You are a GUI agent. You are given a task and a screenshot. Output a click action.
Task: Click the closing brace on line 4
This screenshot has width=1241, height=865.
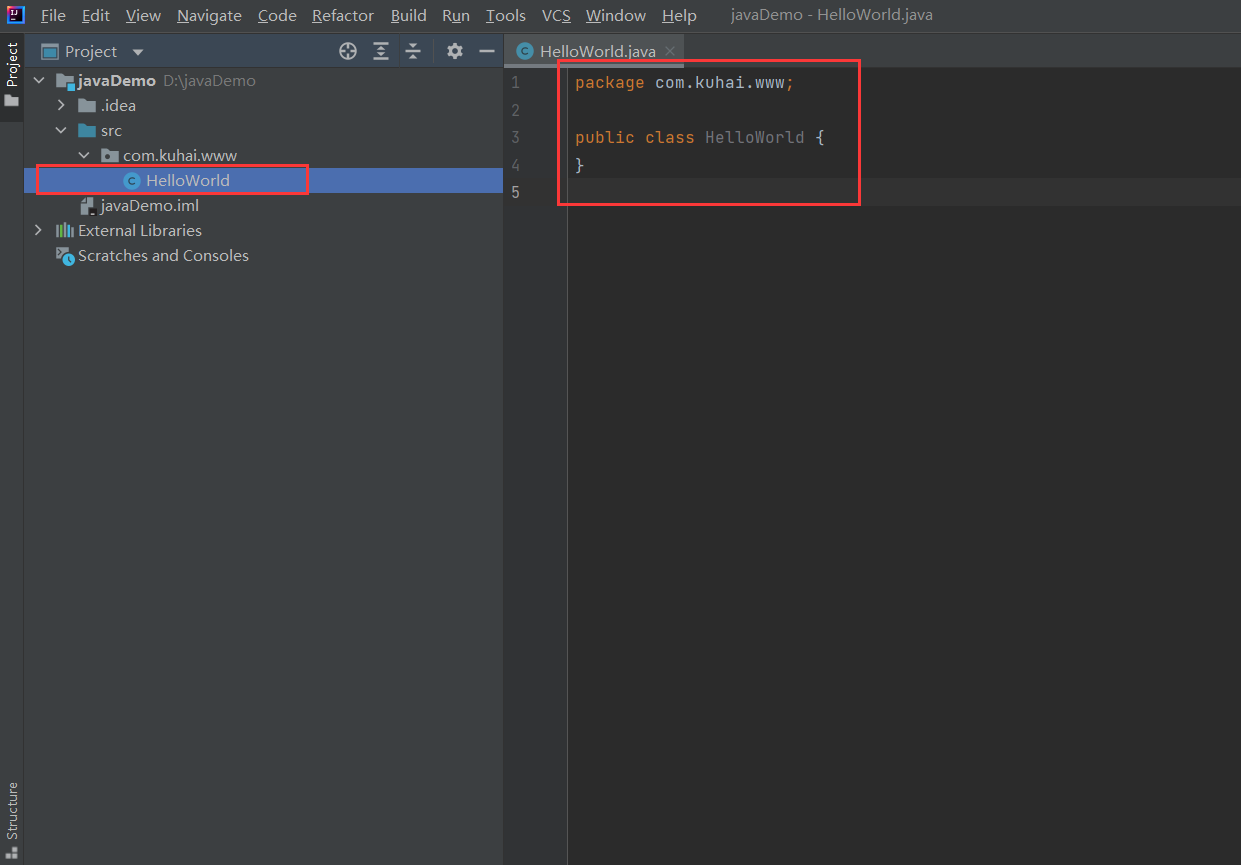(x=580, y=165)
